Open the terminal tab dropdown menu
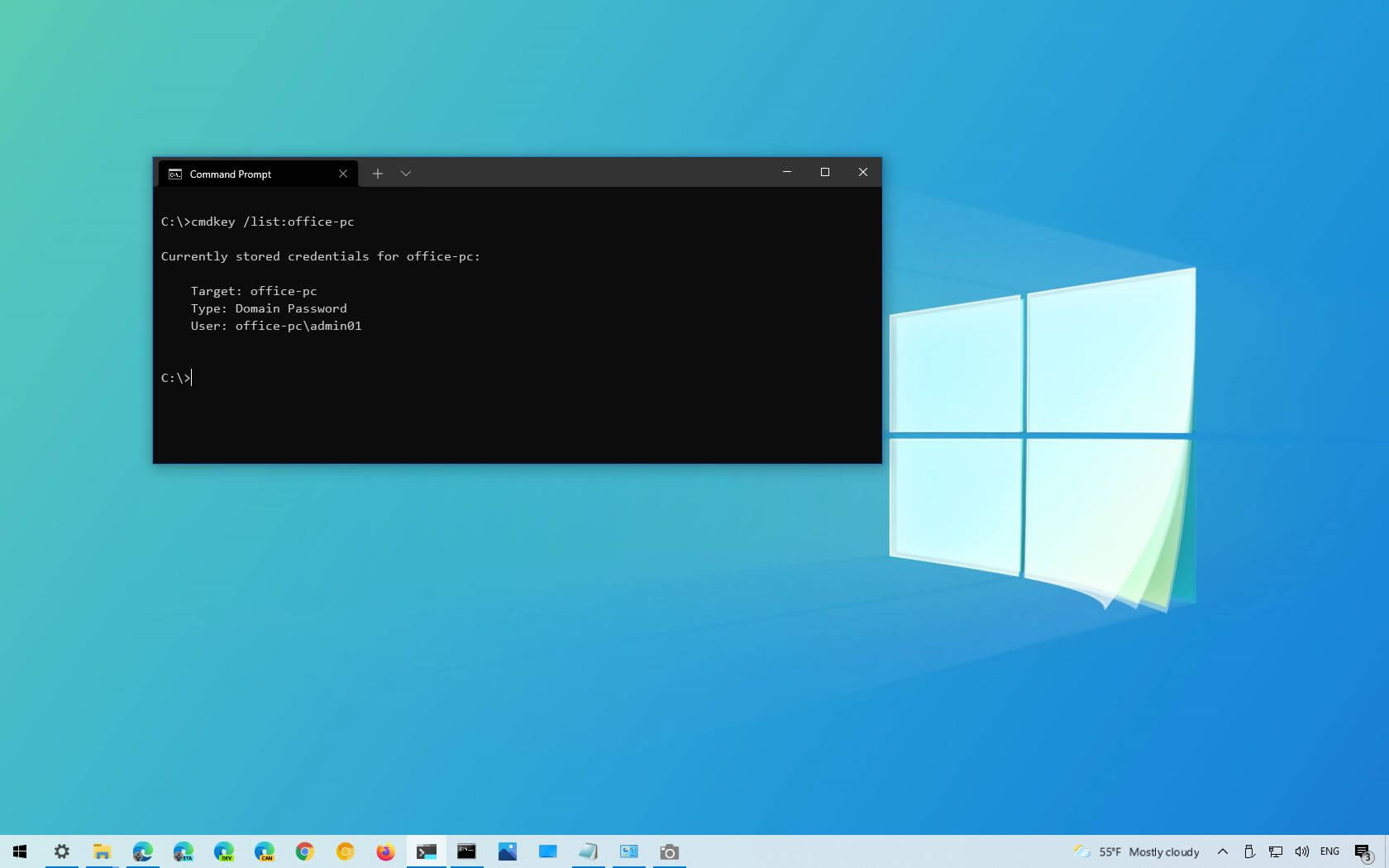 pos(405,174)
